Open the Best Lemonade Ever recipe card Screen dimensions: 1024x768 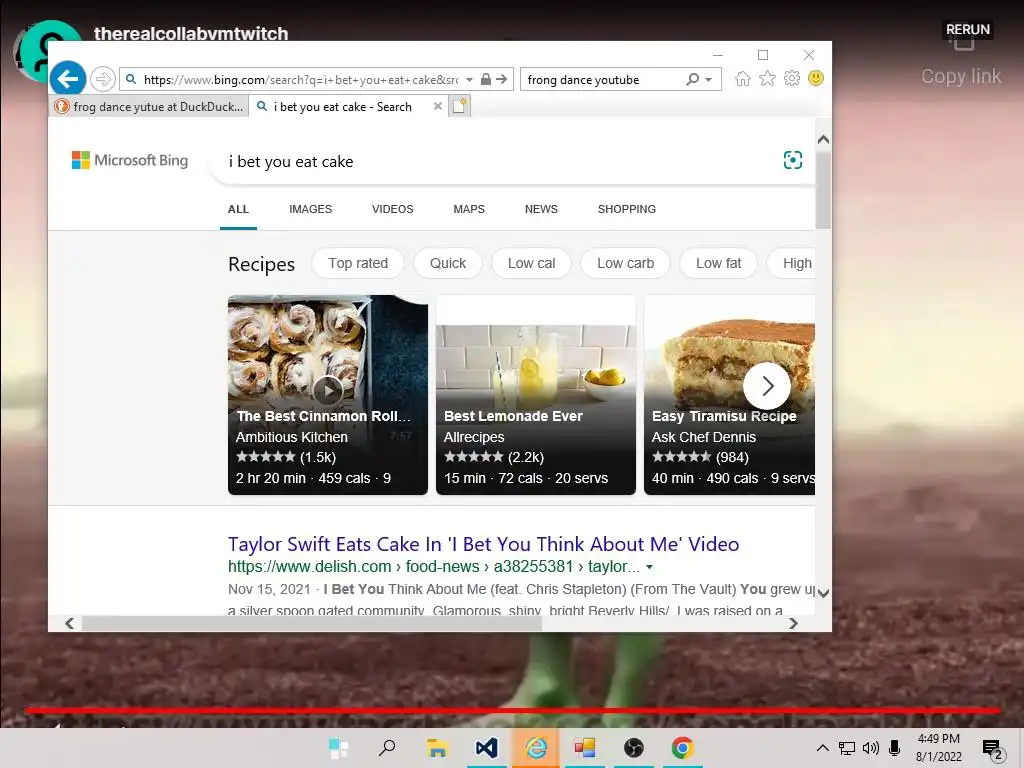(536, 395)
